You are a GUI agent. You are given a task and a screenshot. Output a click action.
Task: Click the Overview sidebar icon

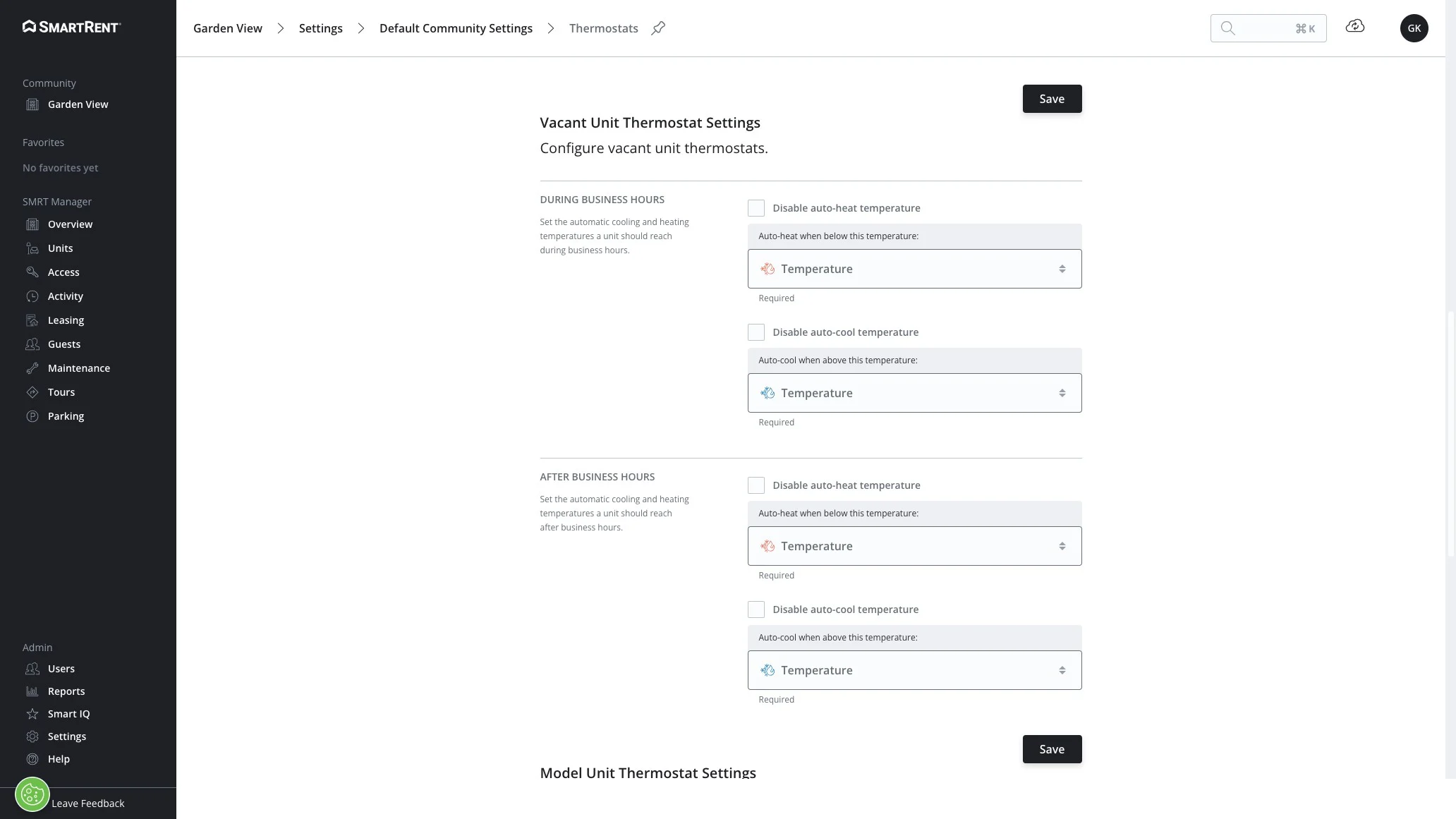click(32, 224)
